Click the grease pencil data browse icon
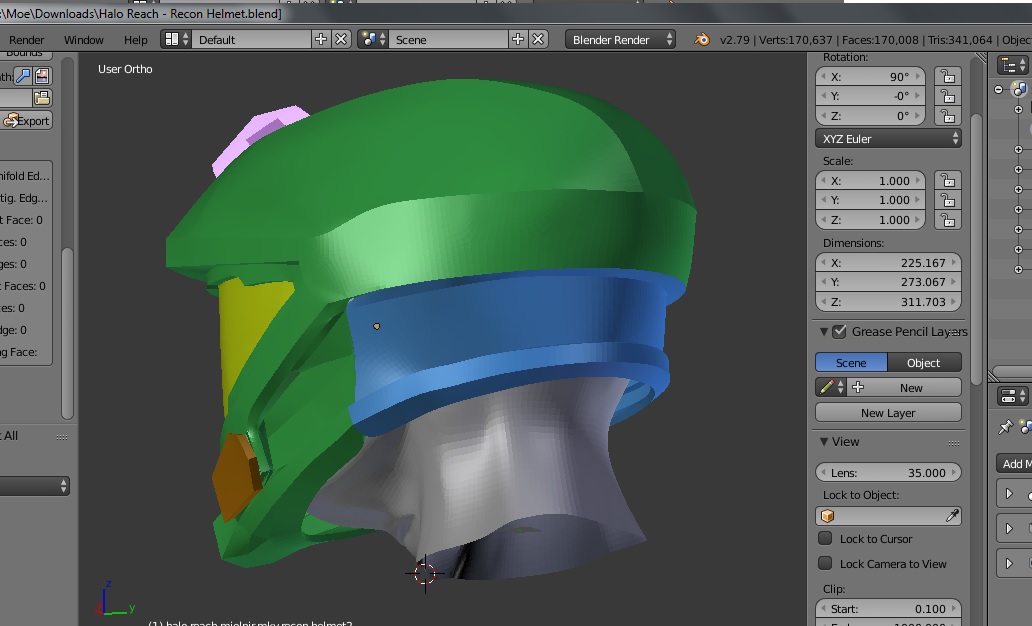The image size is (1032, 626). [830, 388]
